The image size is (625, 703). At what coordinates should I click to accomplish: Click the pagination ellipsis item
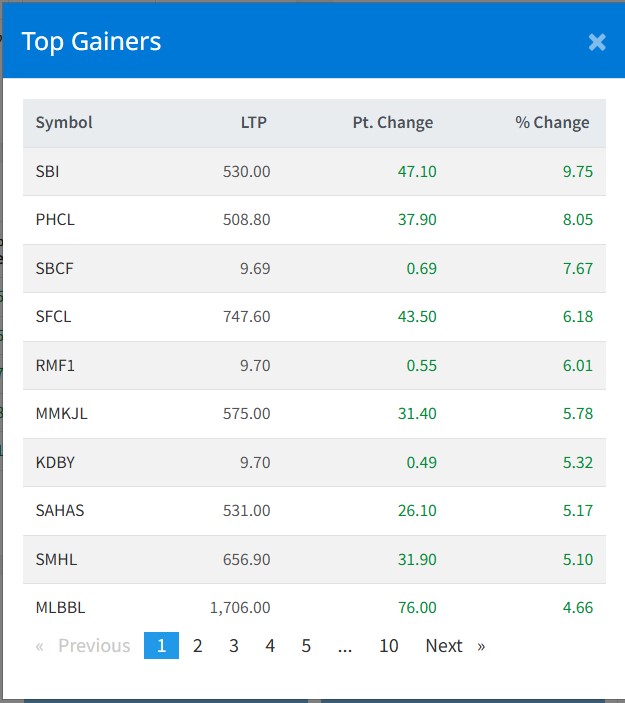pos(345,646)
